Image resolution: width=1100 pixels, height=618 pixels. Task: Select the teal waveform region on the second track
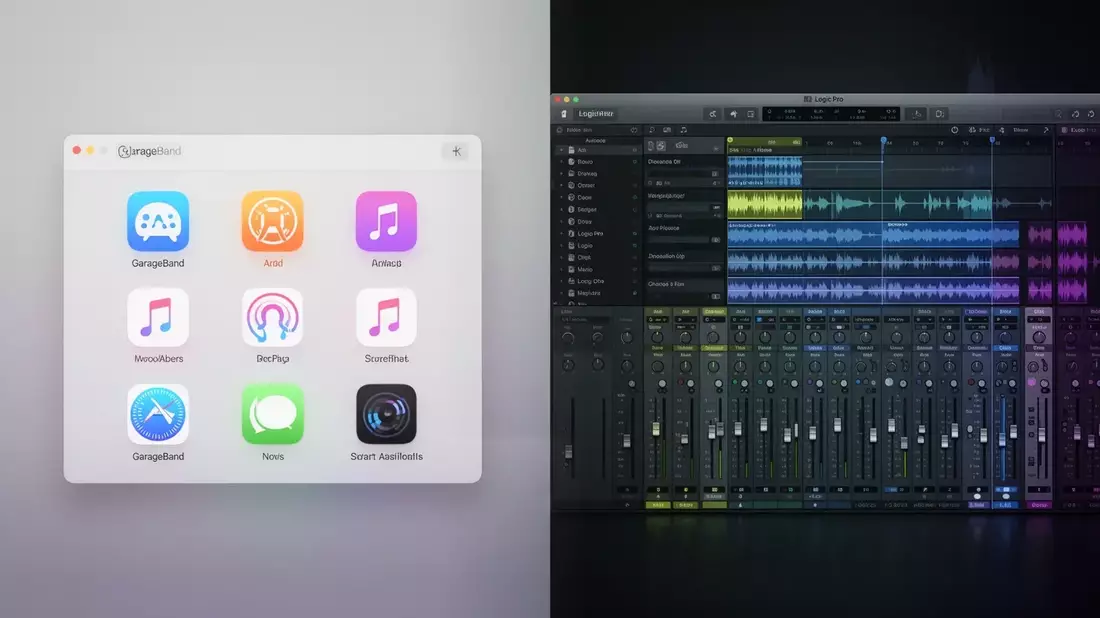[897, 205]
